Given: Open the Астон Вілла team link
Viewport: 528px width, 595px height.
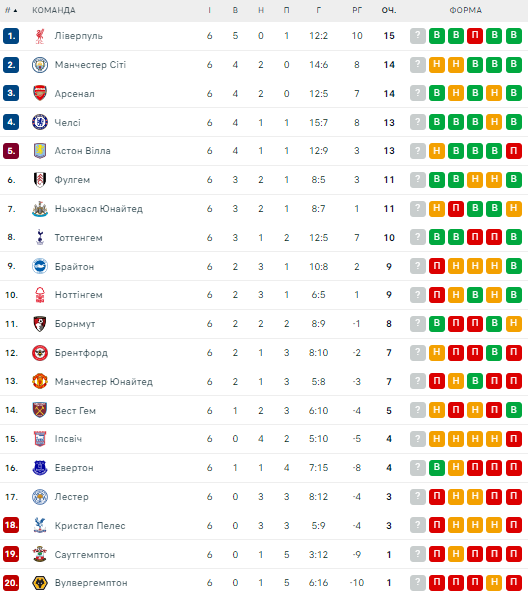Looking at the screenshot, I should pos(83,151).
